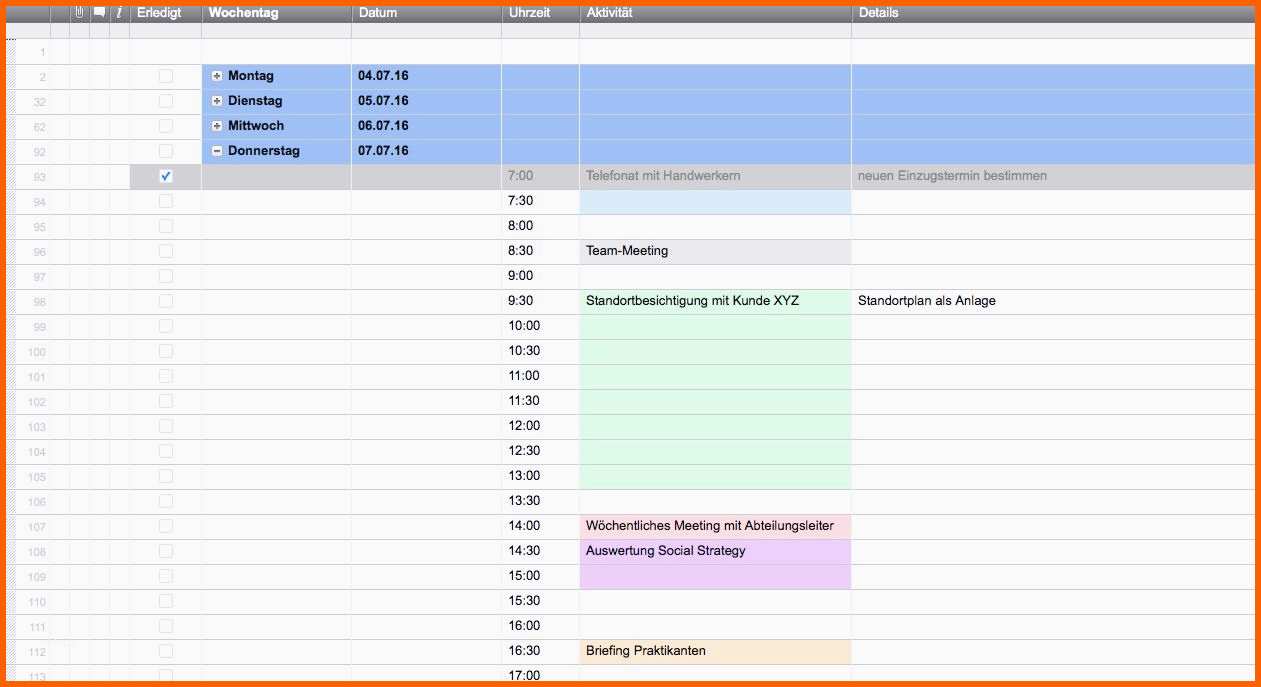This screenshot has width=1261, height=687.
Task: Check Erledigt box in the Mittwoch row
Action: tap(166, 126)
